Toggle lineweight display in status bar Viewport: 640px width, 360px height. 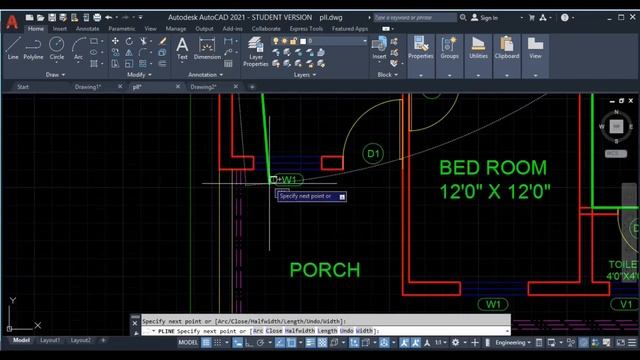point(311,342)
